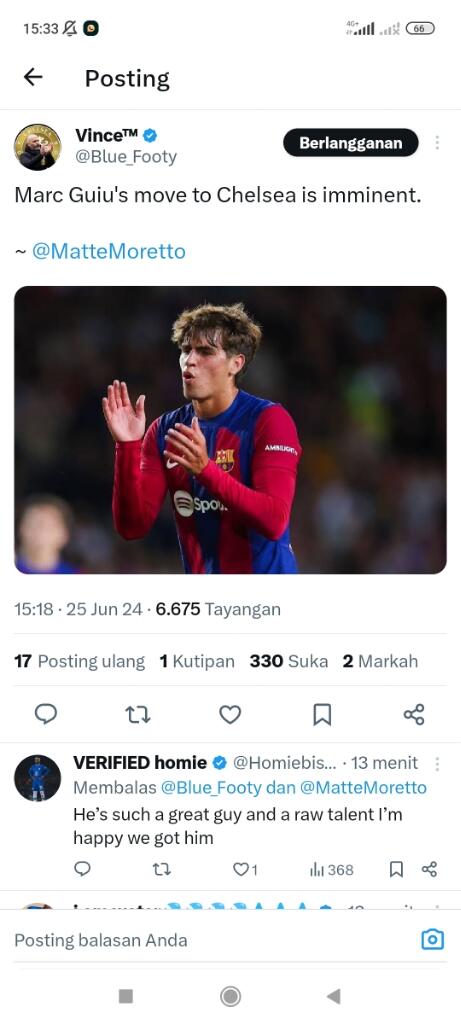Image resolution: width=461 pixels, height=1024 pixels.
Task: Tap the camera icon in the reply bar
Action: pos(432,940)
